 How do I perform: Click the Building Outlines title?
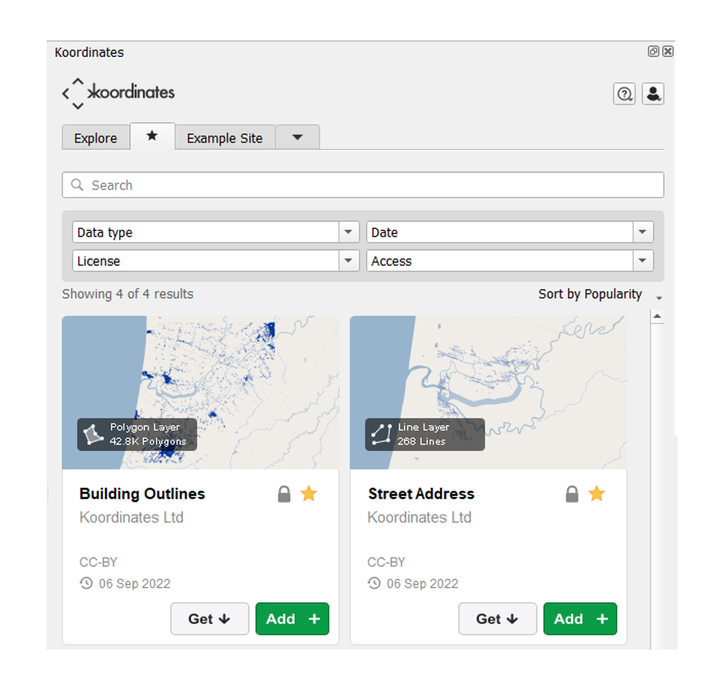click(142, 494)
